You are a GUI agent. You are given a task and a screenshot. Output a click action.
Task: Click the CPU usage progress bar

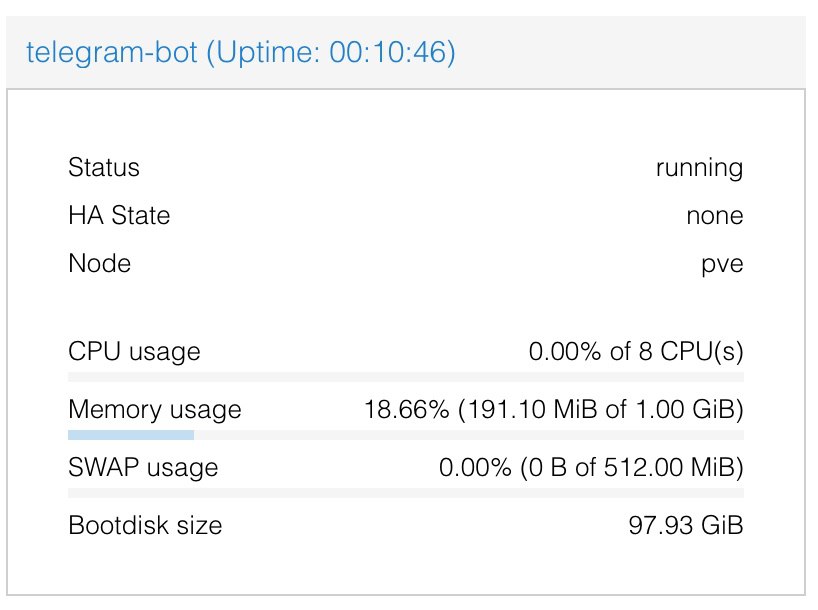coord(406,377)
